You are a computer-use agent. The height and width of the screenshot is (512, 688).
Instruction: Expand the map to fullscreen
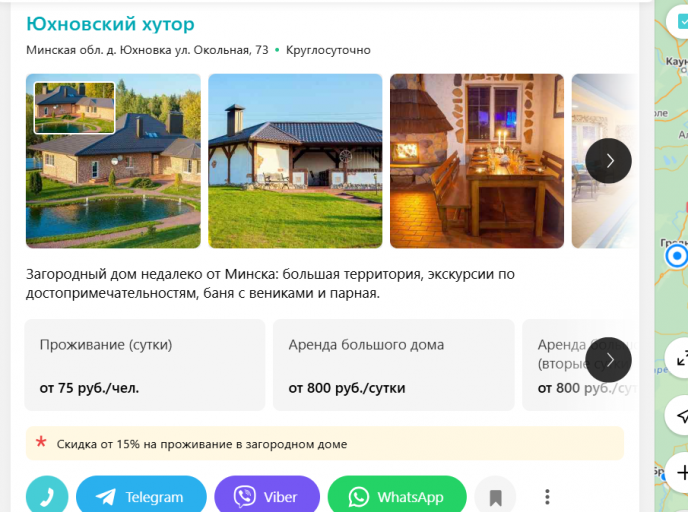pos(679,358)
